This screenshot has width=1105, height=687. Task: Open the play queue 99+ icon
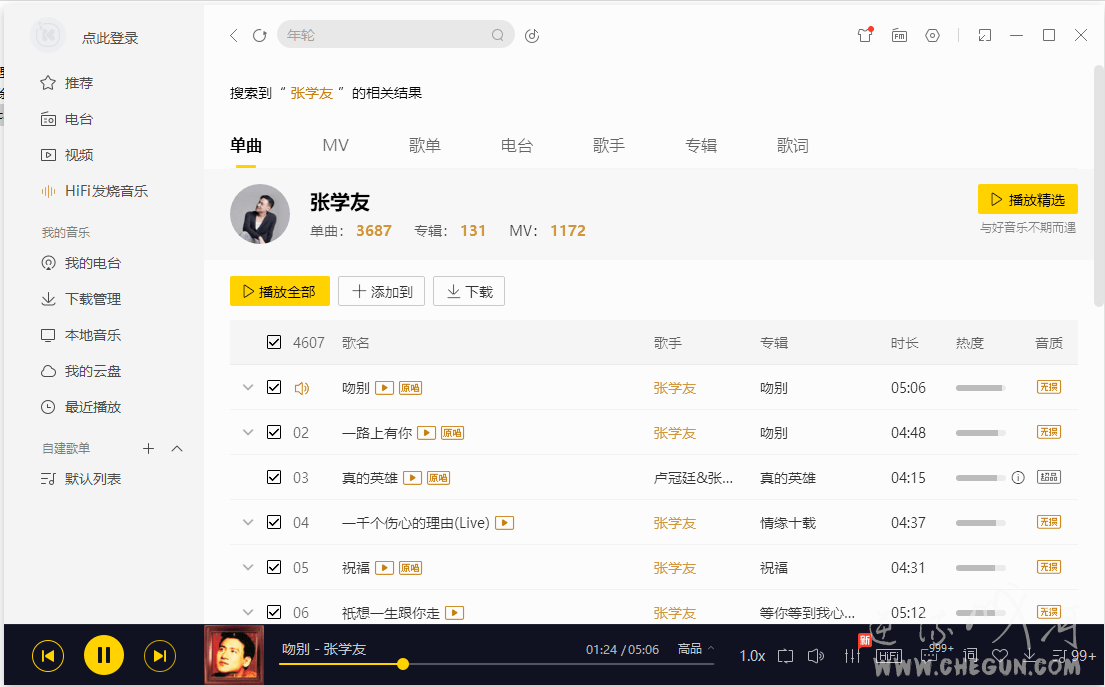tap(1074, 656)
